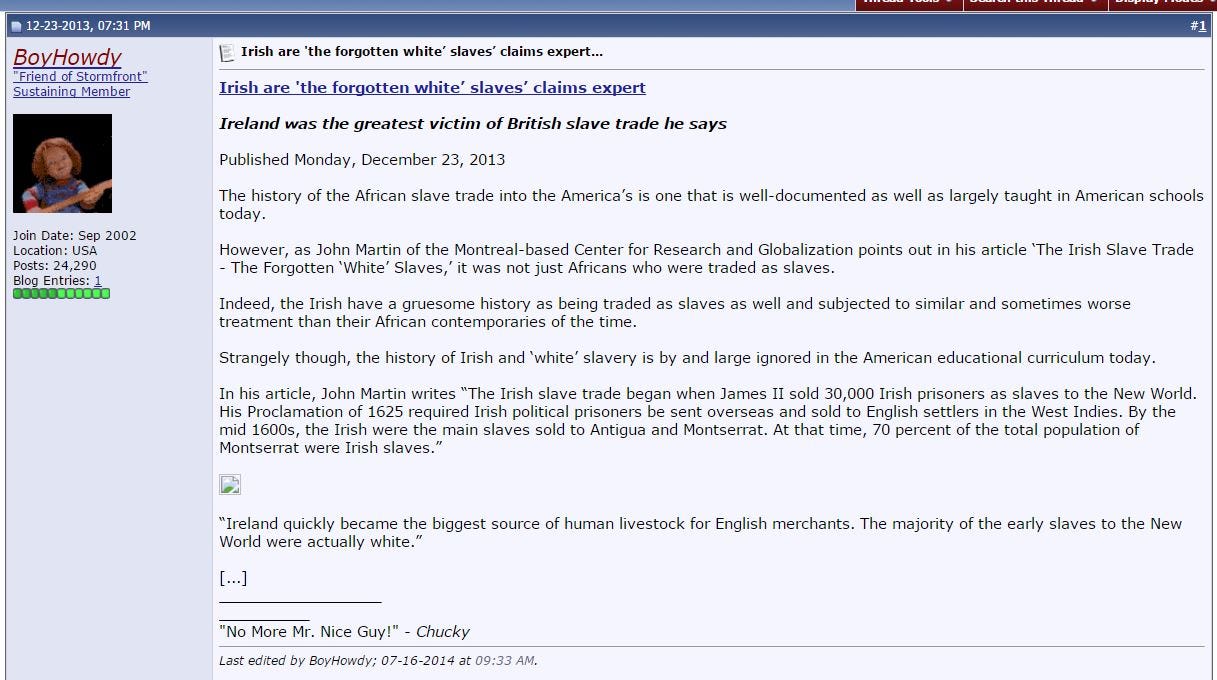Viewport: 1217px width, 680px height.
Task: Expand the Display Modes dropdown
Action: (1162, 3)
